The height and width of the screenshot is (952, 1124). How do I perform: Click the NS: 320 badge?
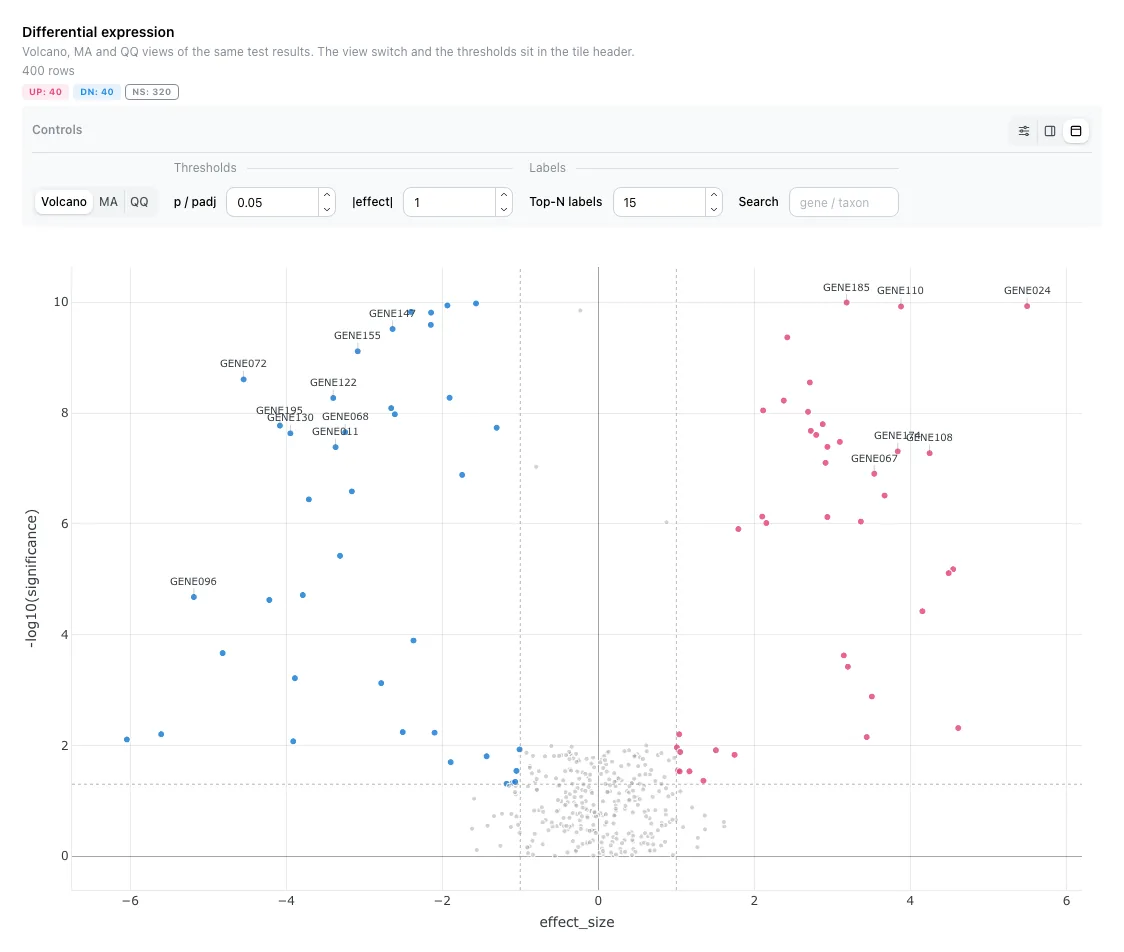(152, 92)
